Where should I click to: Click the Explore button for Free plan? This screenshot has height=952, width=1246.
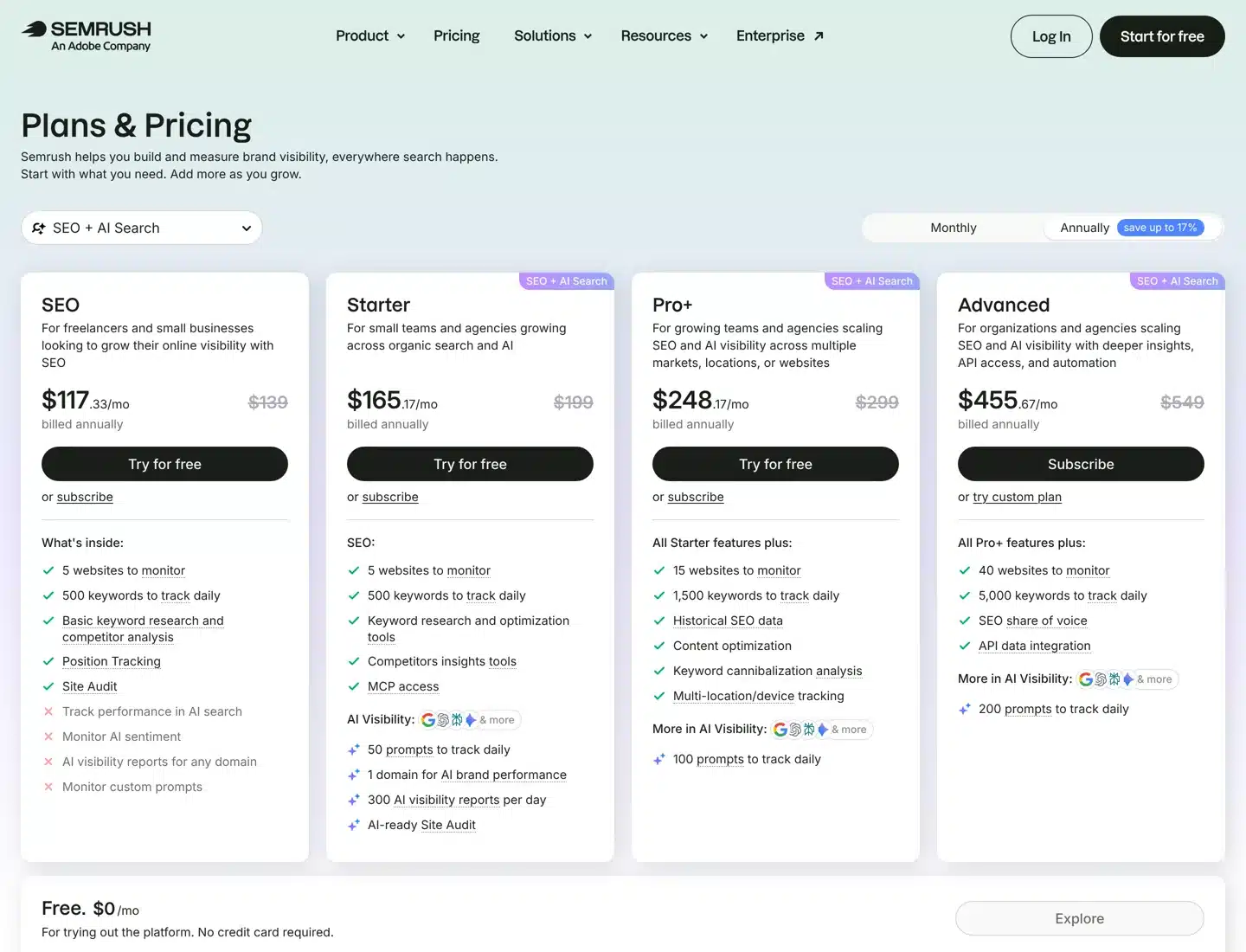point(1079,918)
